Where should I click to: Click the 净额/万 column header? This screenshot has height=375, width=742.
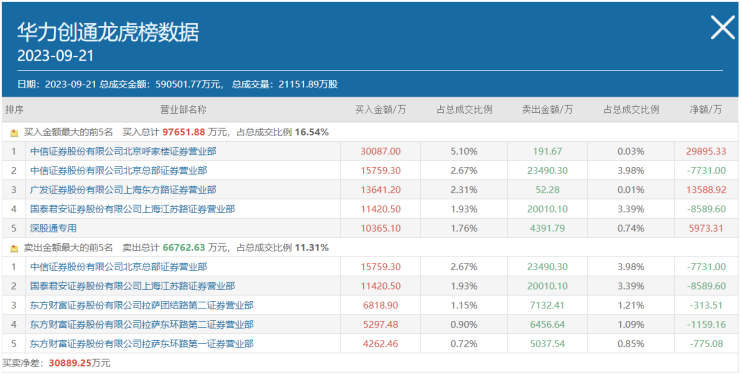(x=706, y=110)
